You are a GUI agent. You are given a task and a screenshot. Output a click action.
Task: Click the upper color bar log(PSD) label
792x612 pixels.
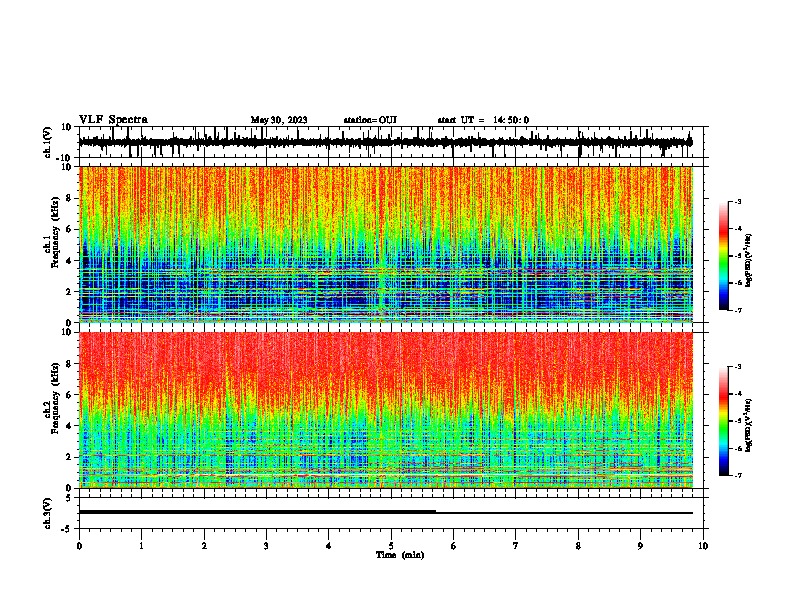(x=749, y=261)
